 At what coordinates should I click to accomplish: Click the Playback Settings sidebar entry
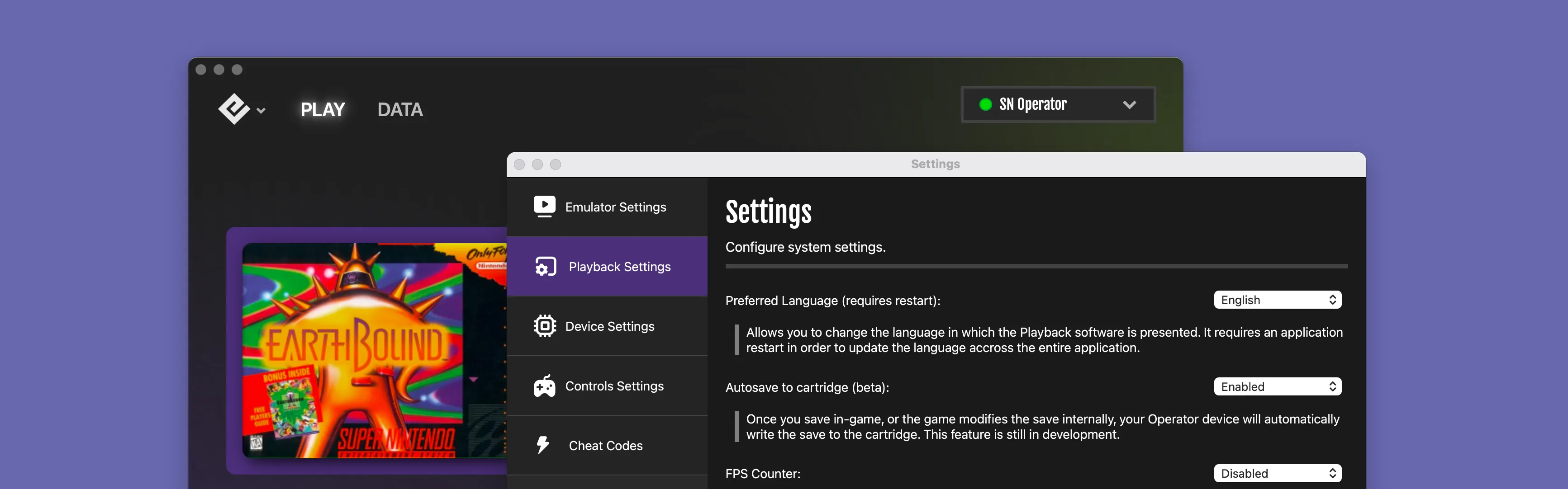tap(620, 266)
